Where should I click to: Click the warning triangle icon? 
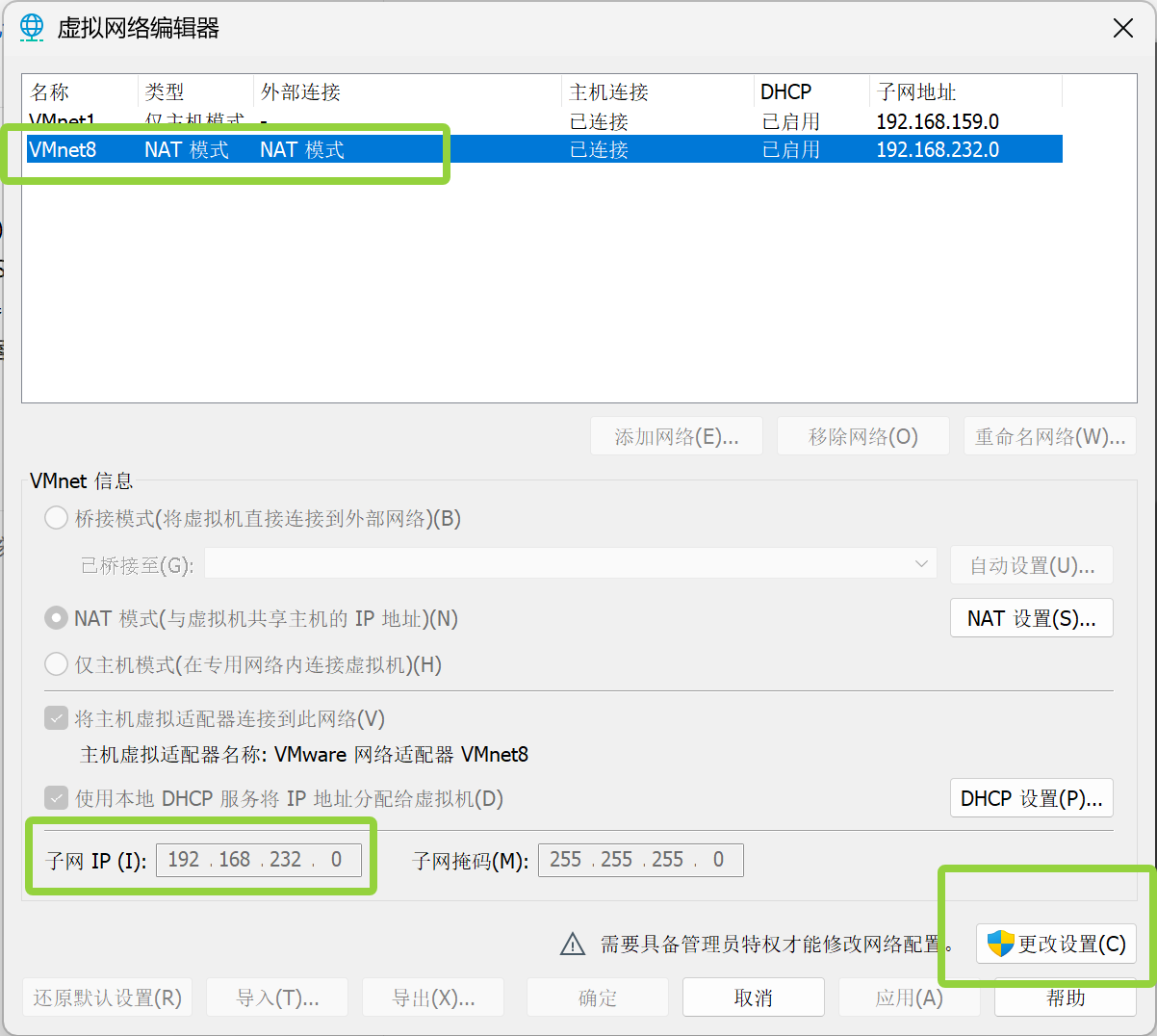(x=573, y=944)
